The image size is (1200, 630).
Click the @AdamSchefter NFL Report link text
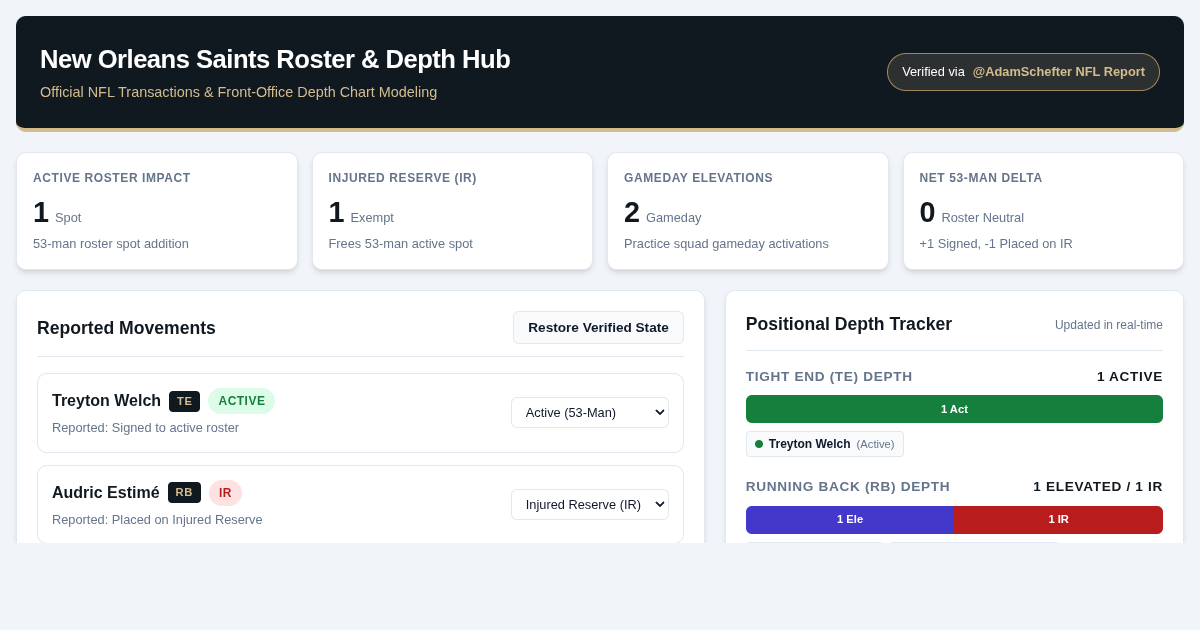point(1059,72)
